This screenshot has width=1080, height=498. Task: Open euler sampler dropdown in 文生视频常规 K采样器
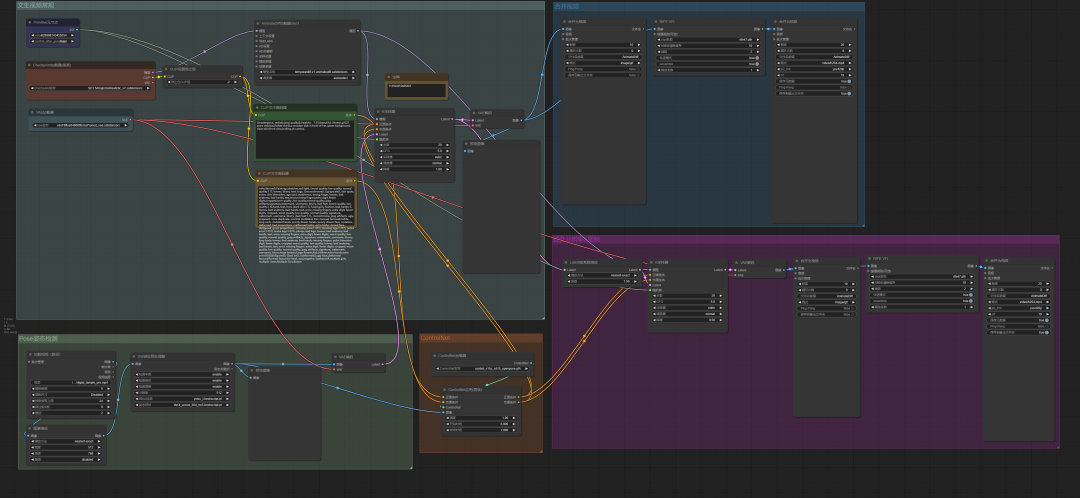(414, 156)
